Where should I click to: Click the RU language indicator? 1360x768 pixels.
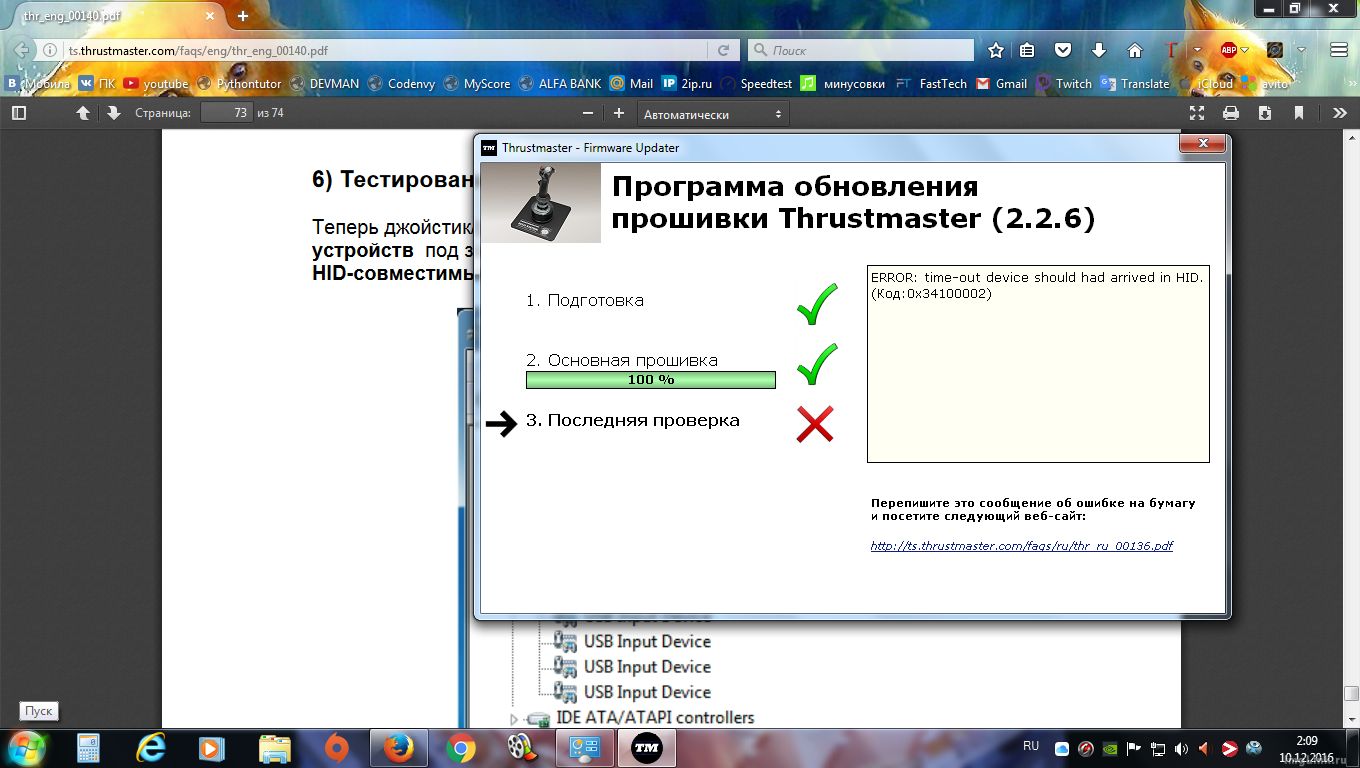point(1031,746)
